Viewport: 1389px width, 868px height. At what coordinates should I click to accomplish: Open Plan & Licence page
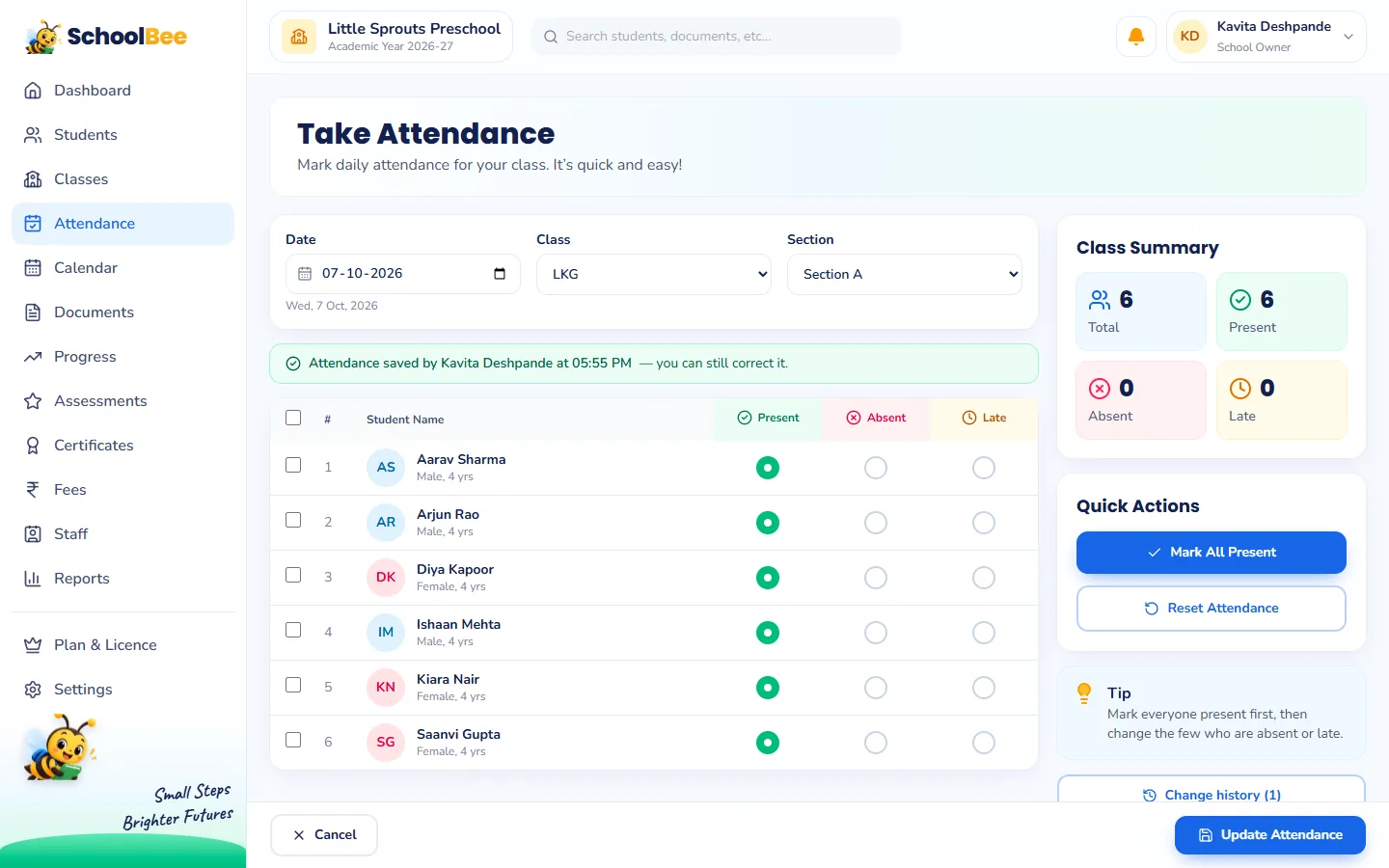pos(123,645)
